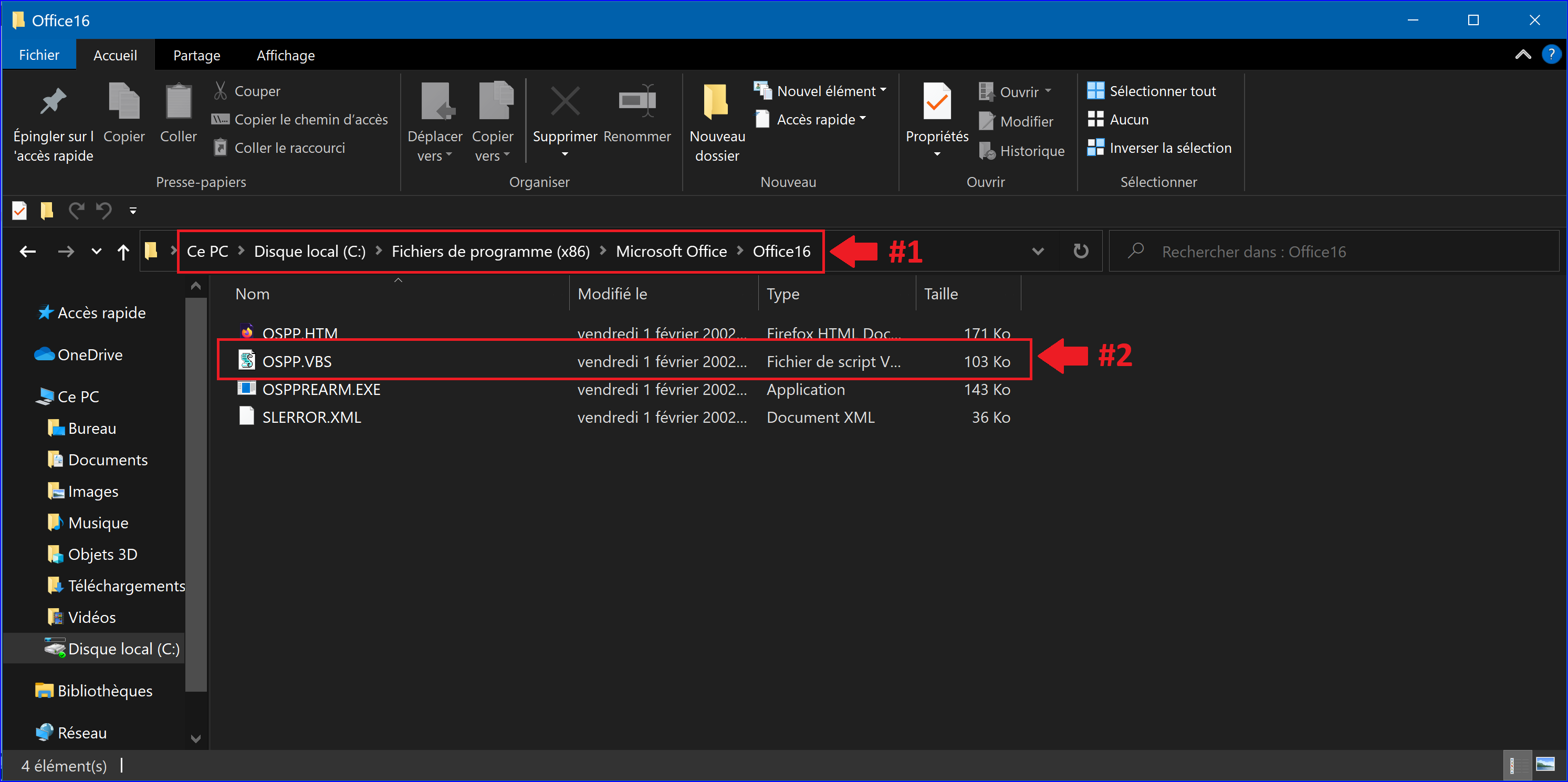This screenshot has height=782, width=1568.
Task: Open the blue Help question icon
Action: (1551, 54)
